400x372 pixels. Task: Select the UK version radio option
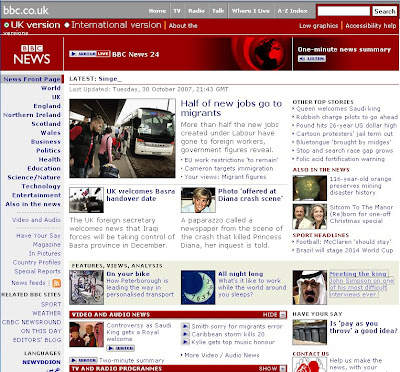pos(6,25)
